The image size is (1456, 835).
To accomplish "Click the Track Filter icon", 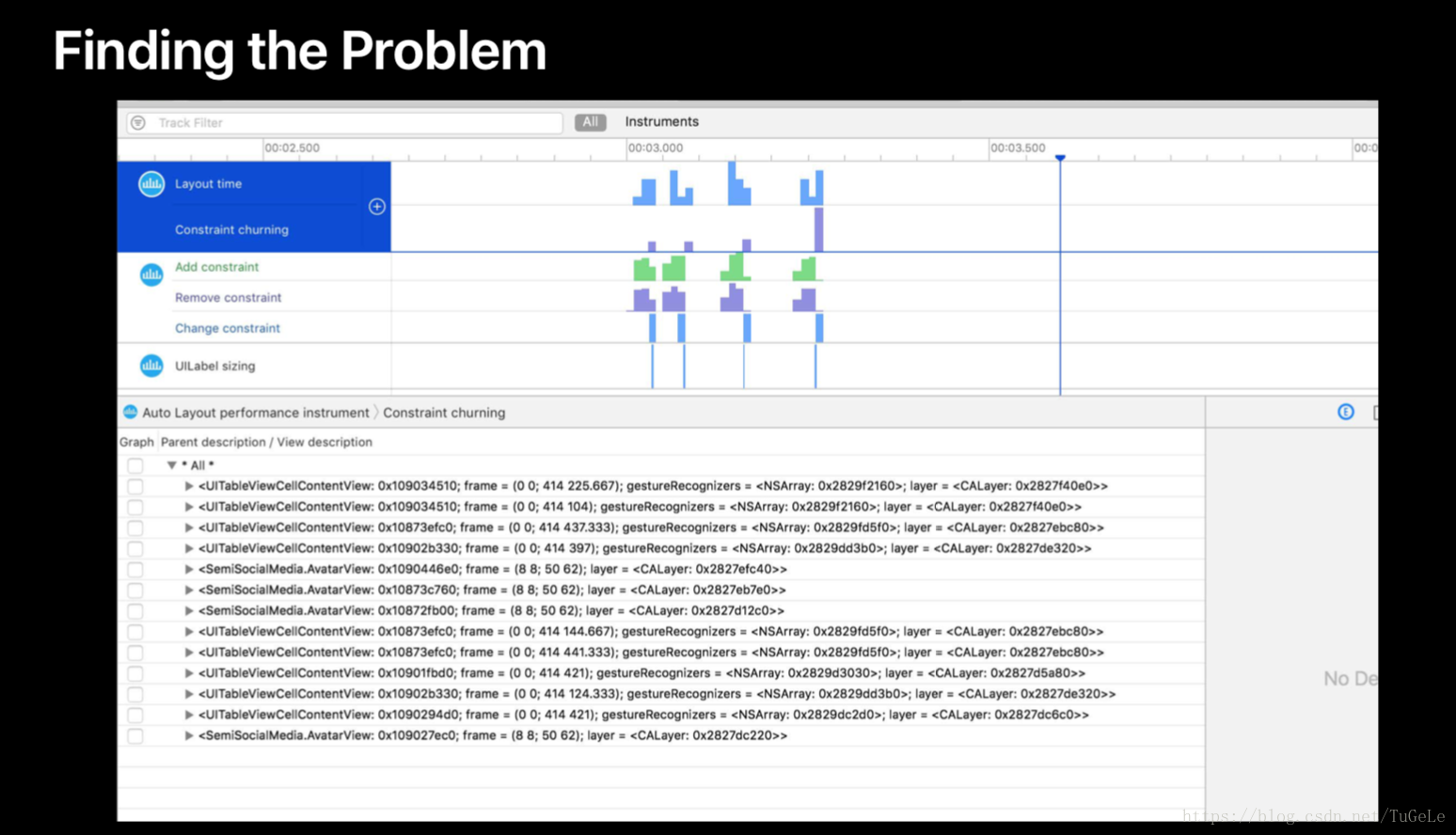I will (138, 123).
